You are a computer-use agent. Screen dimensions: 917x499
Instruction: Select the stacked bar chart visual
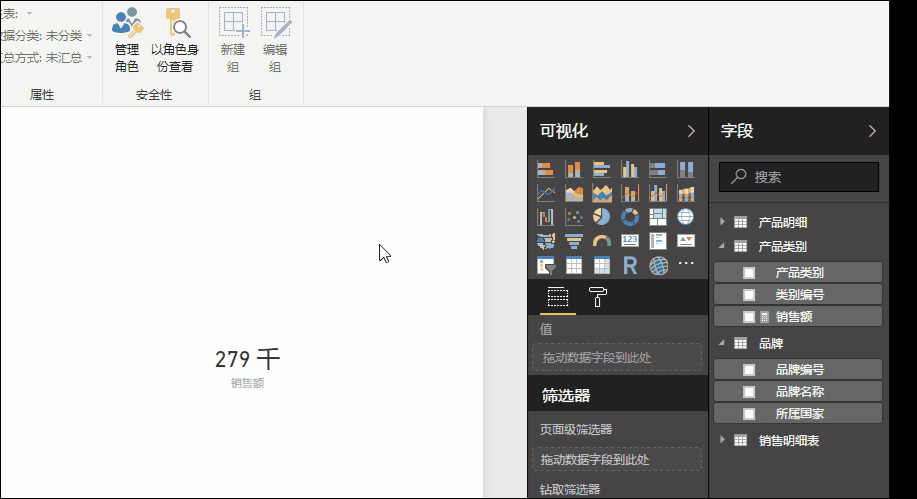tap(545, 170)
